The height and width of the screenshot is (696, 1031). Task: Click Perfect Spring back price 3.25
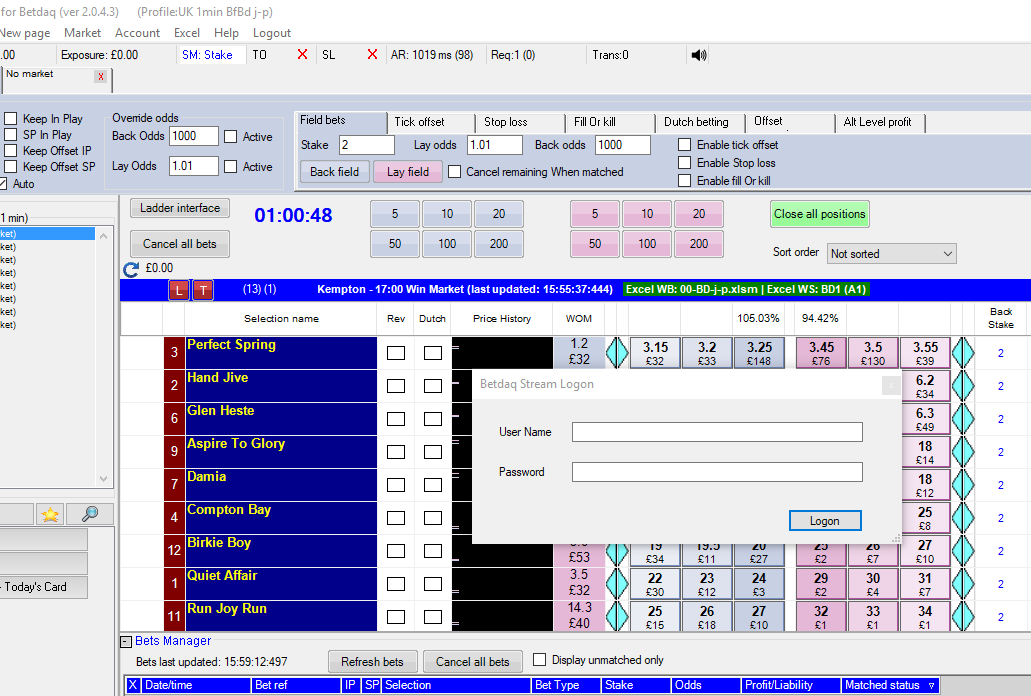(759, 353)
